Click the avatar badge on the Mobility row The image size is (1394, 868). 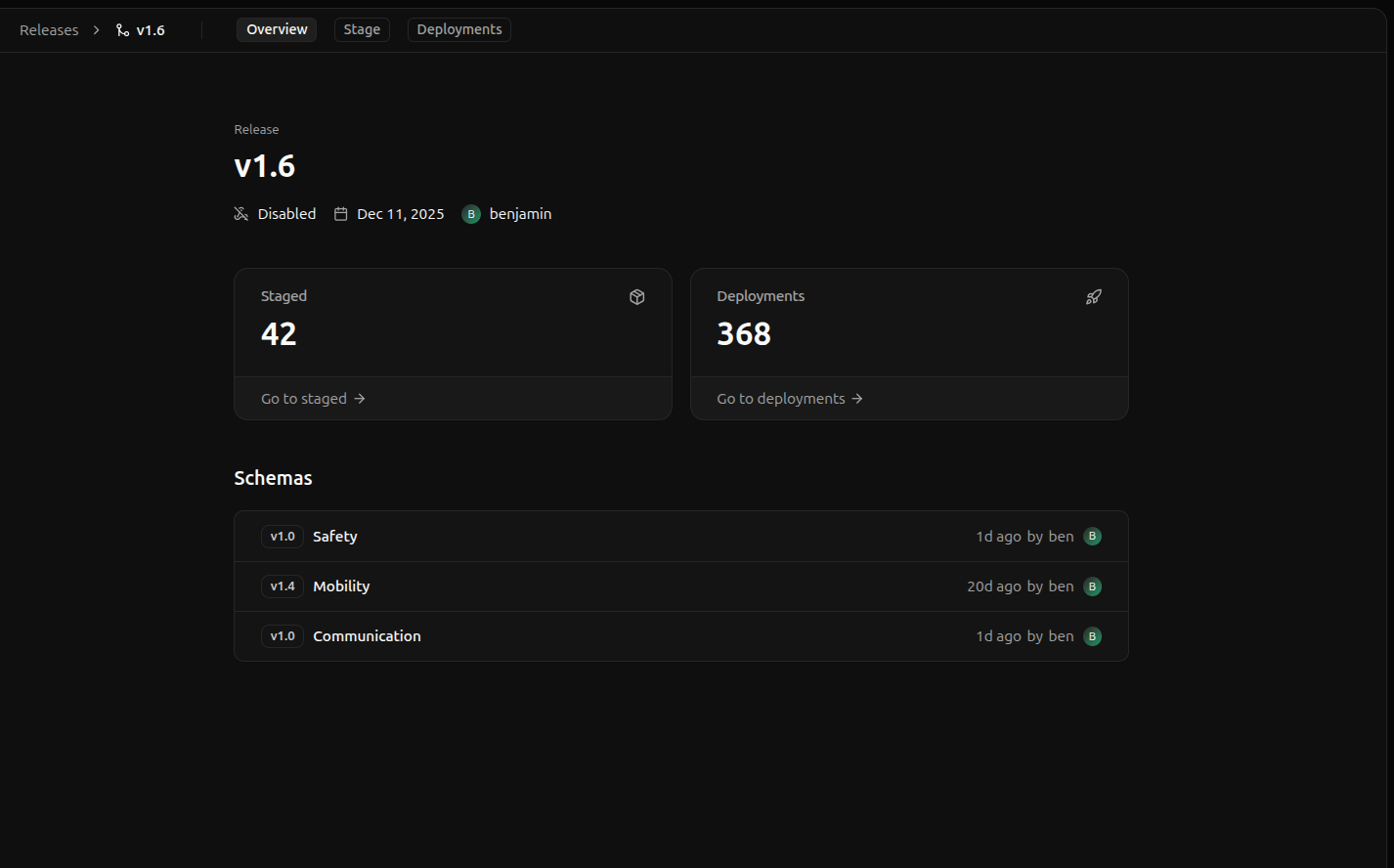[x=1093, y=586]
